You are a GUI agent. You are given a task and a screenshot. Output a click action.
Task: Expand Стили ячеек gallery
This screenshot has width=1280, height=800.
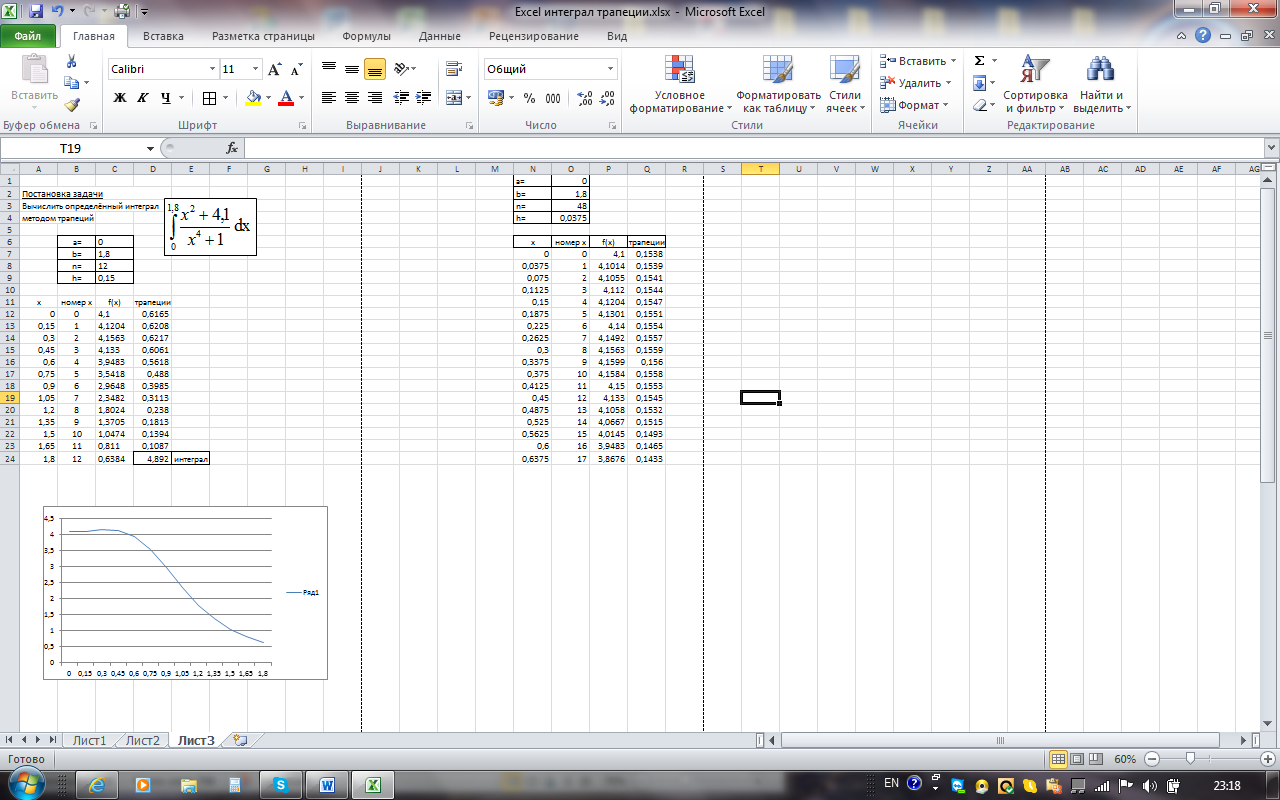[845, 83]
